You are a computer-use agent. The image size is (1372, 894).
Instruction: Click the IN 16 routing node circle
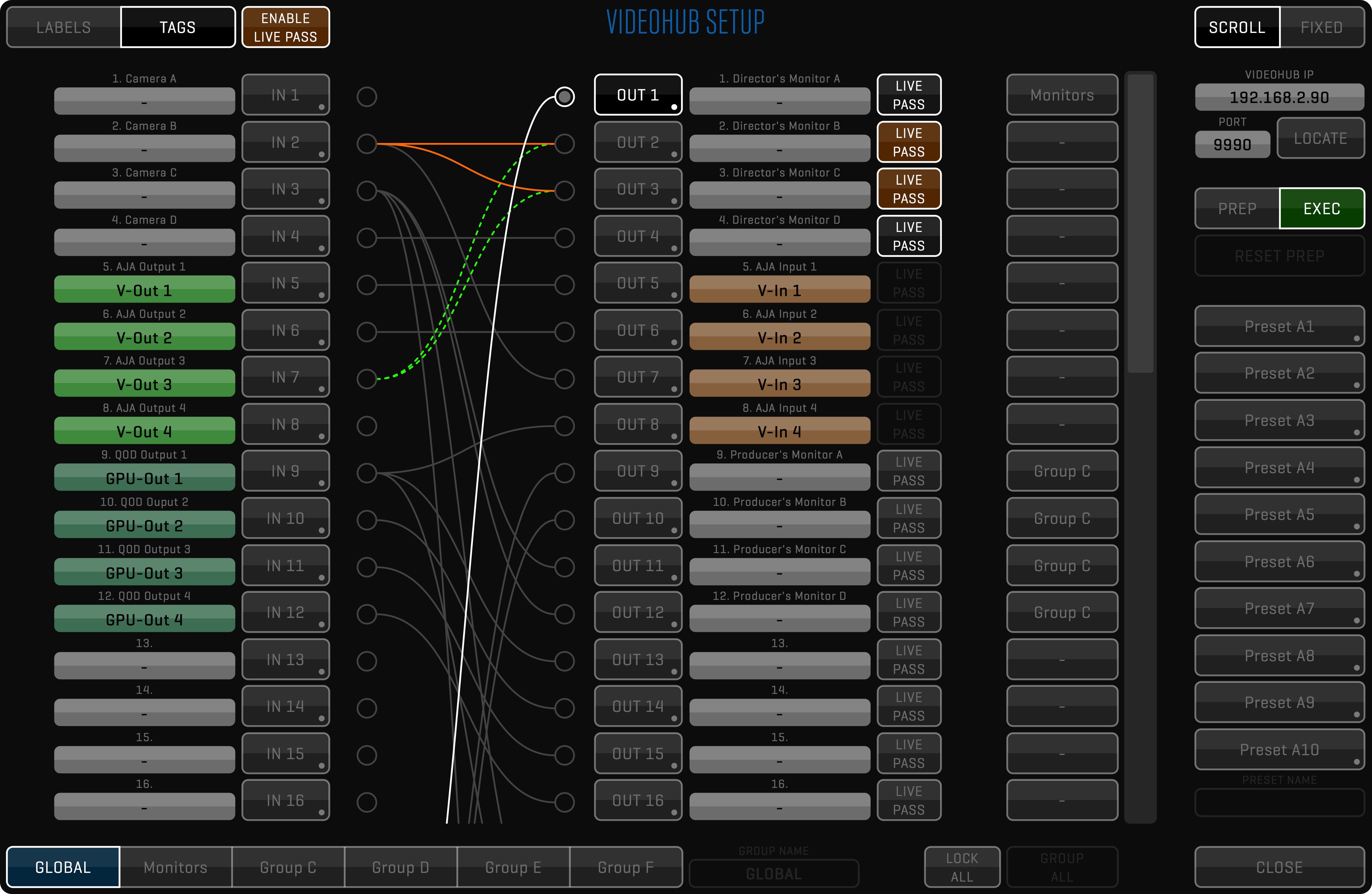[x=367, y=802]
